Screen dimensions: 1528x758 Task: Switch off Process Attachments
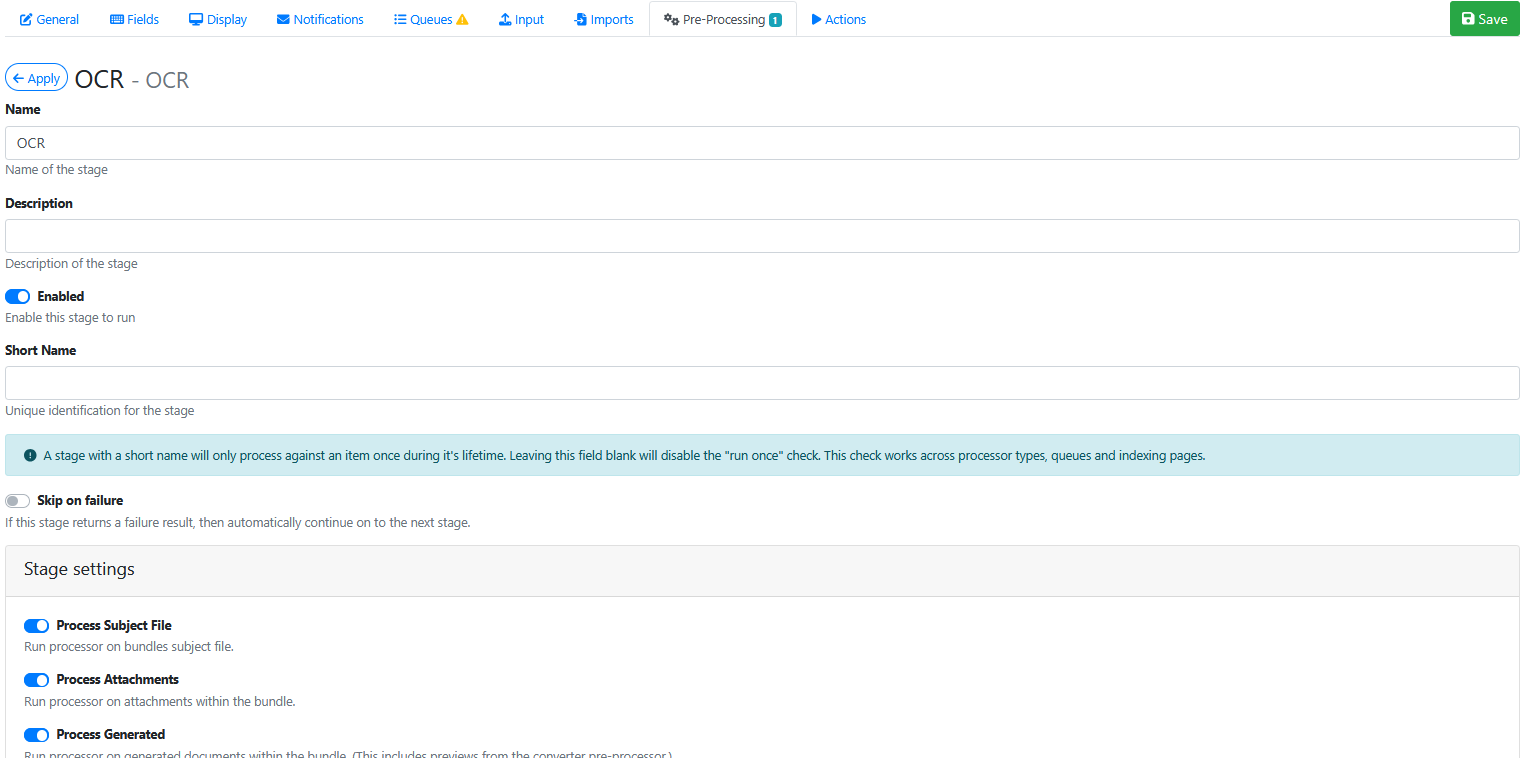pyautogui.click(x=36, y=680)
